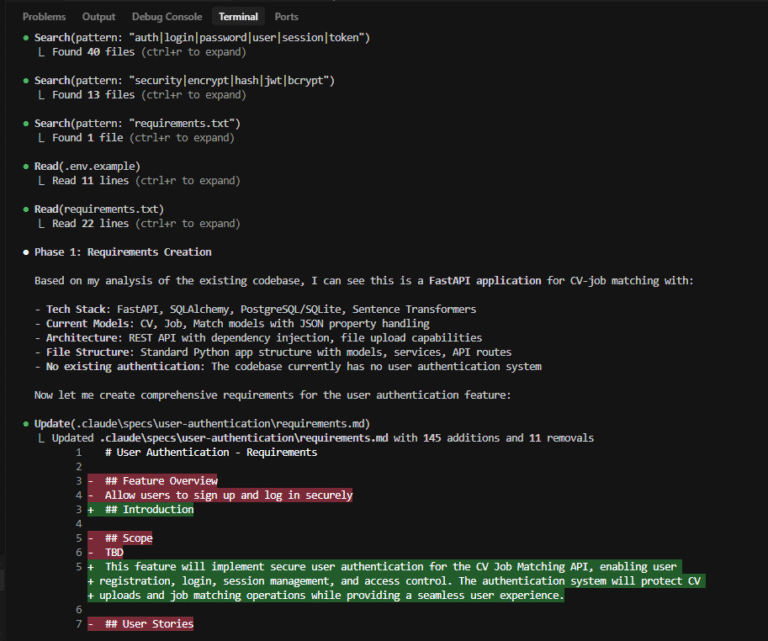Select the Terminal tab
This screenshot has height=641, width=768.
[x=238, y=17]
